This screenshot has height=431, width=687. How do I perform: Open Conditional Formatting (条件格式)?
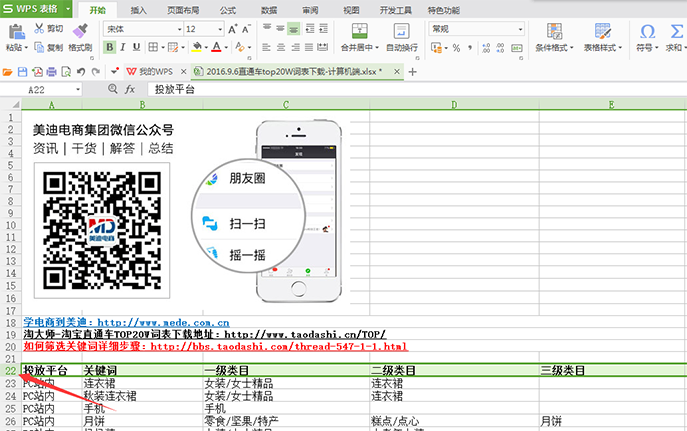coord(554,38)
